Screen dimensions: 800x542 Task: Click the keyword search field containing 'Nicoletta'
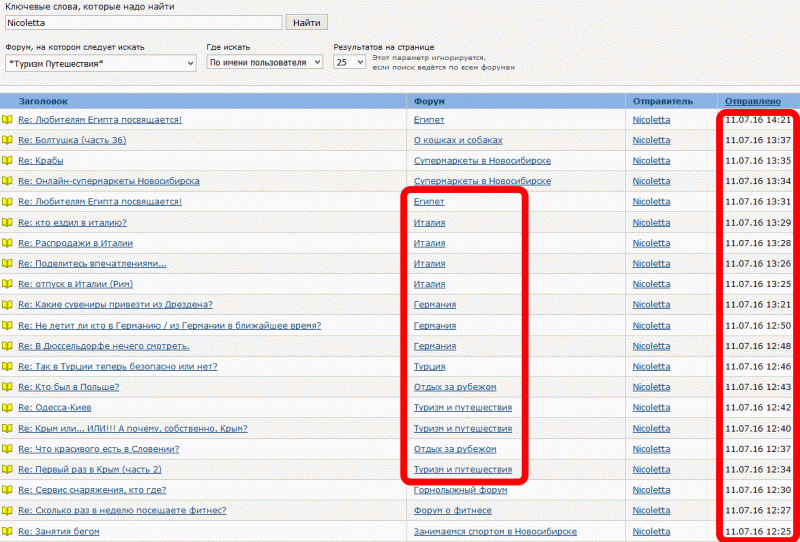[x=143, y=22]
